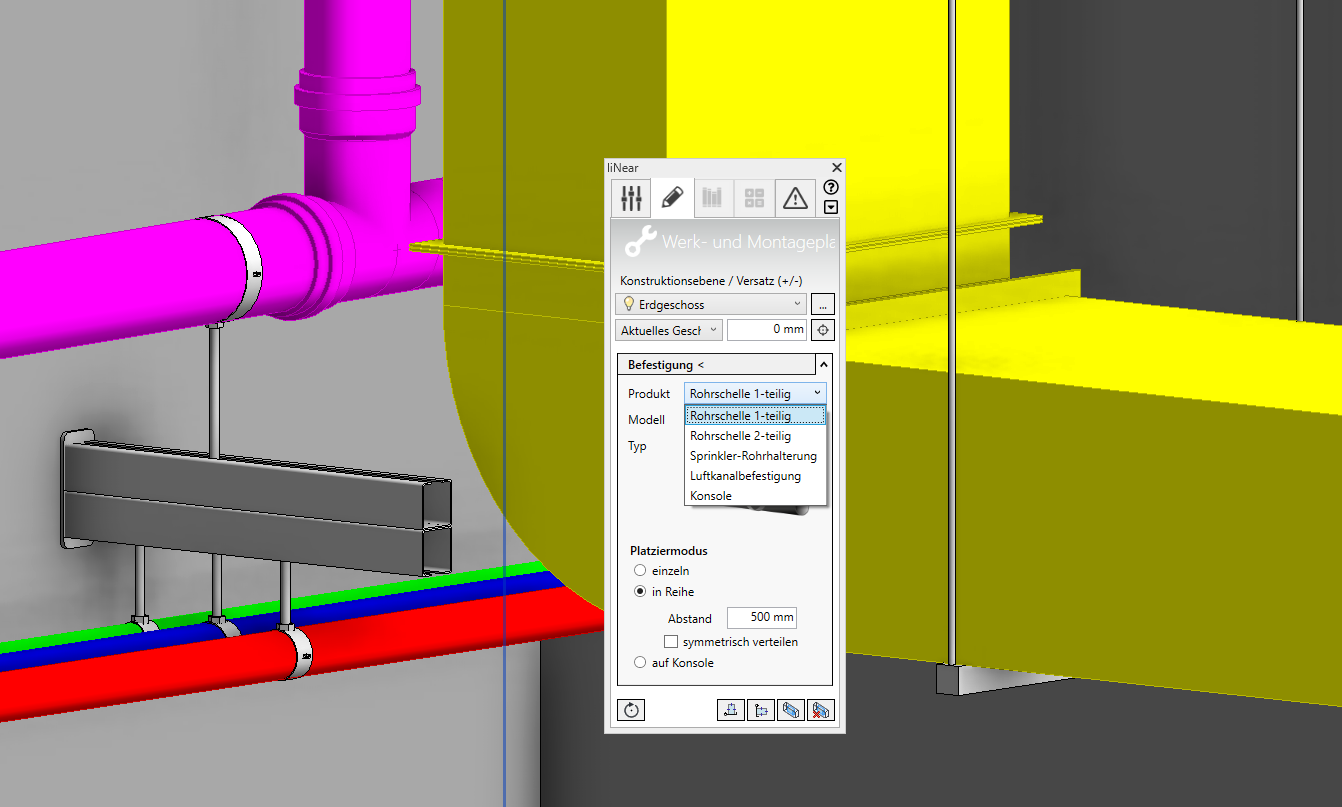Click the Abstand 500 mm field
Image resolution: width=1342 pixels, height=807 pixels.
pos(761,618)
